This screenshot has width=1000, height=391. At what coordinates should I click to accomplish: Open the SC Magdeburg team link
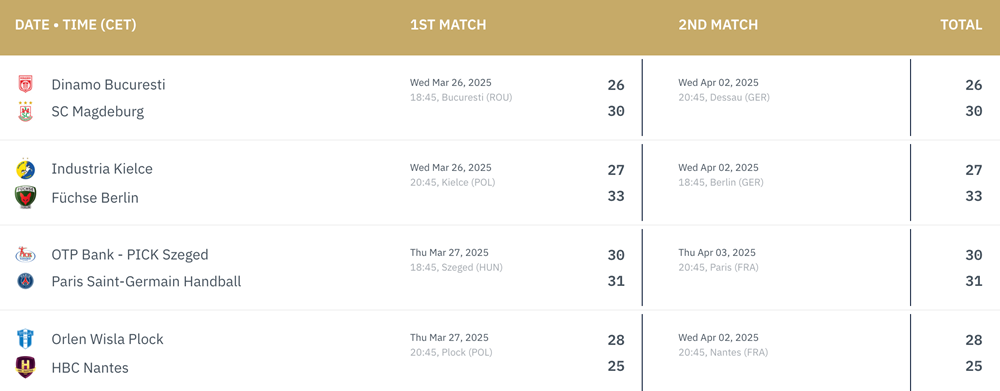point(98,112)
